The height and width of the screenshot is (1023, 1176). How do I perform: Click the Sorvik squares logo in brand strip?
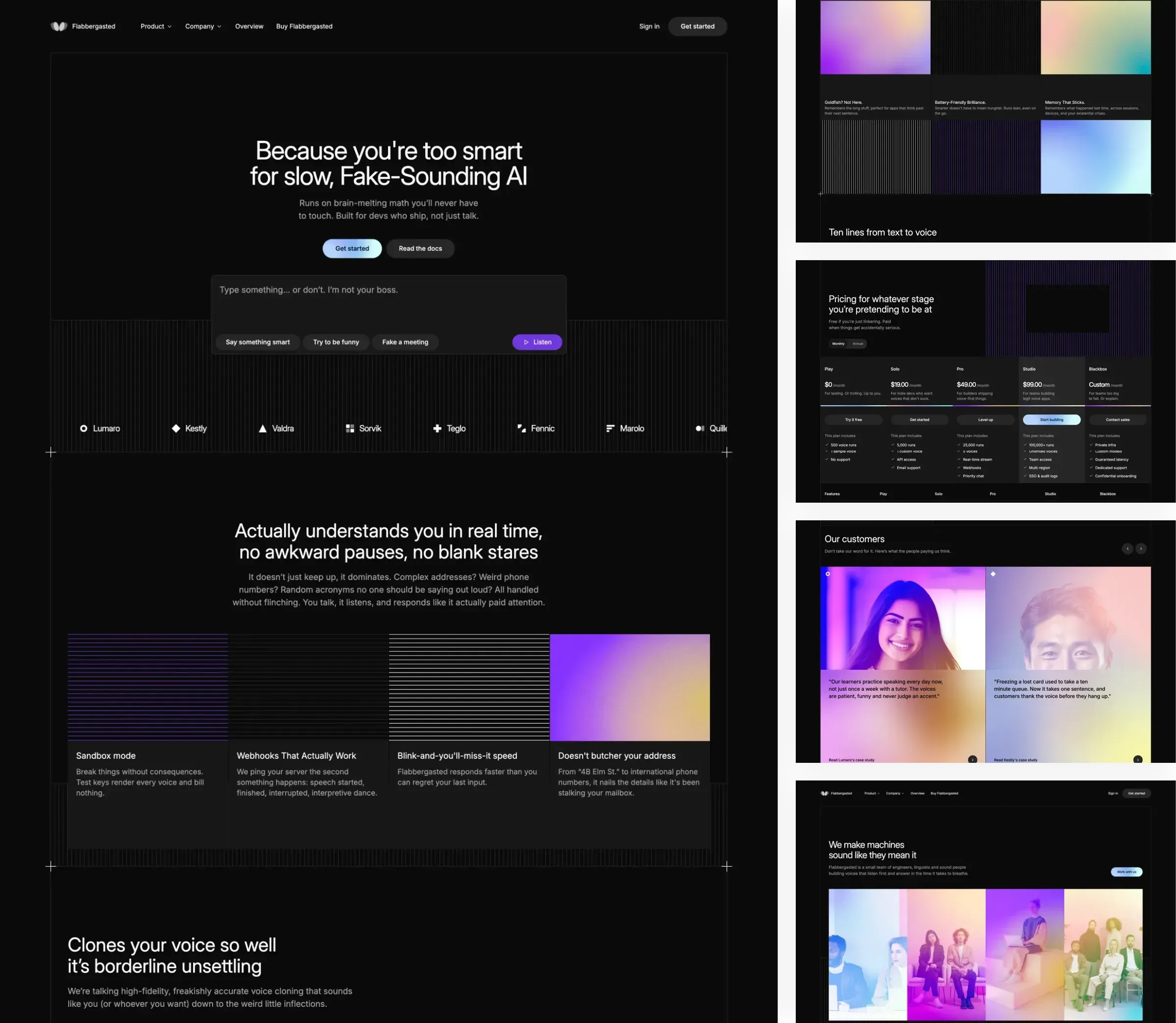(x=350, y=428)
